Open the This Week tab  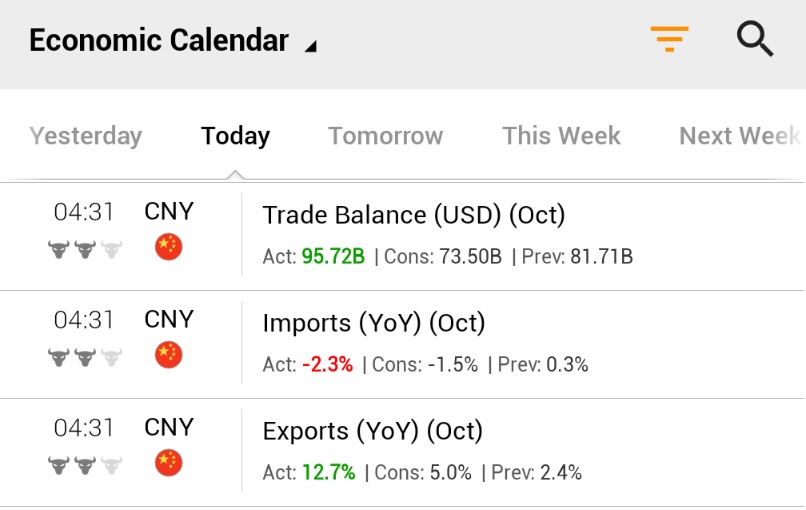click(561, 136)
